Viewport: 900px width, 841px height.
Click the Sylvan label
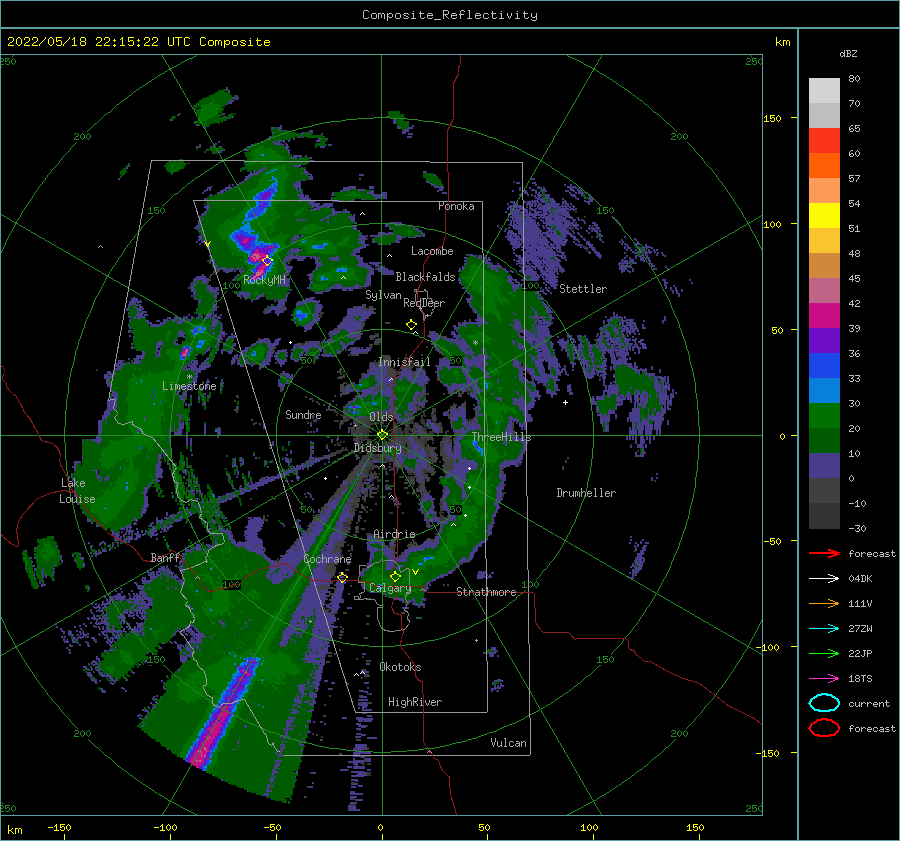[x=383, y=295]
